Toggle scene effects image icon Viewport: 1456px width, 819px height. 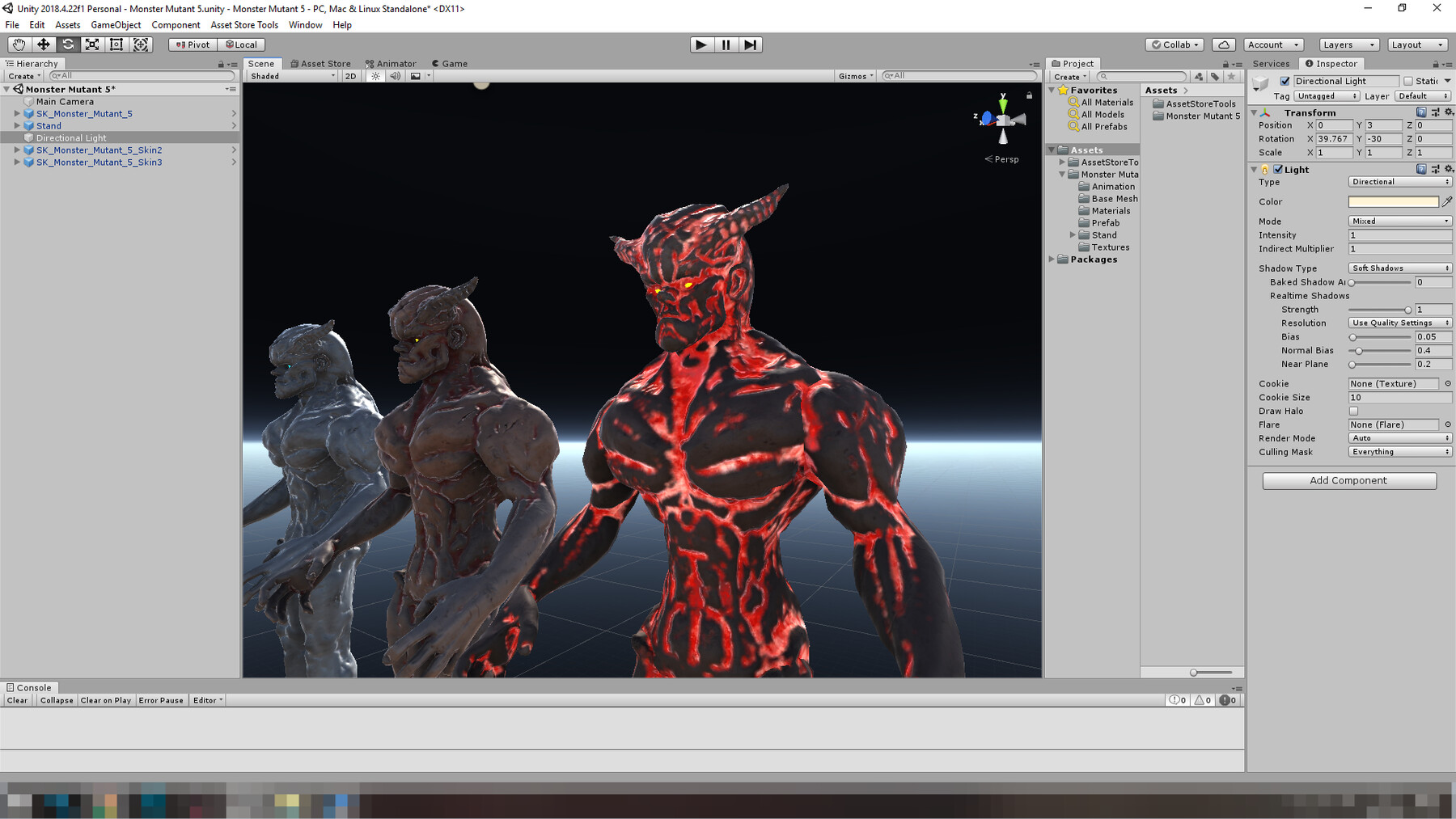point(416,76)
